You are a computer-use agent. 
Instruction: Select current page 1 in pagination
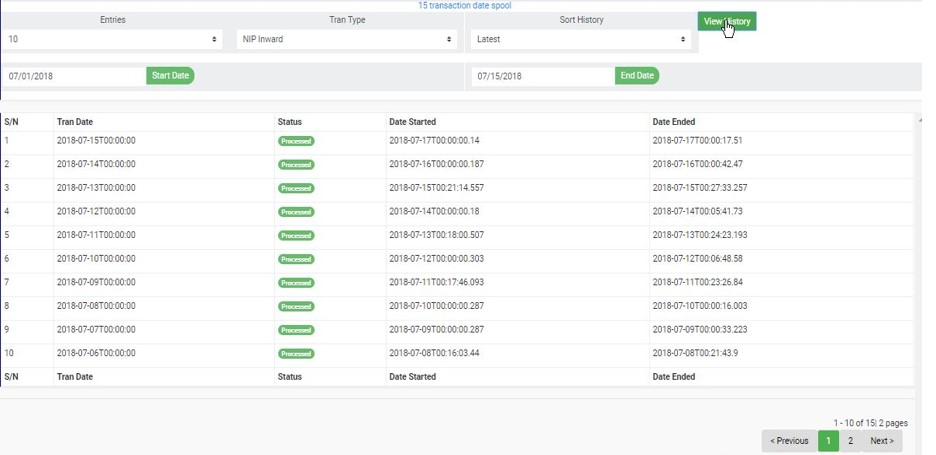tap(828, 441)
